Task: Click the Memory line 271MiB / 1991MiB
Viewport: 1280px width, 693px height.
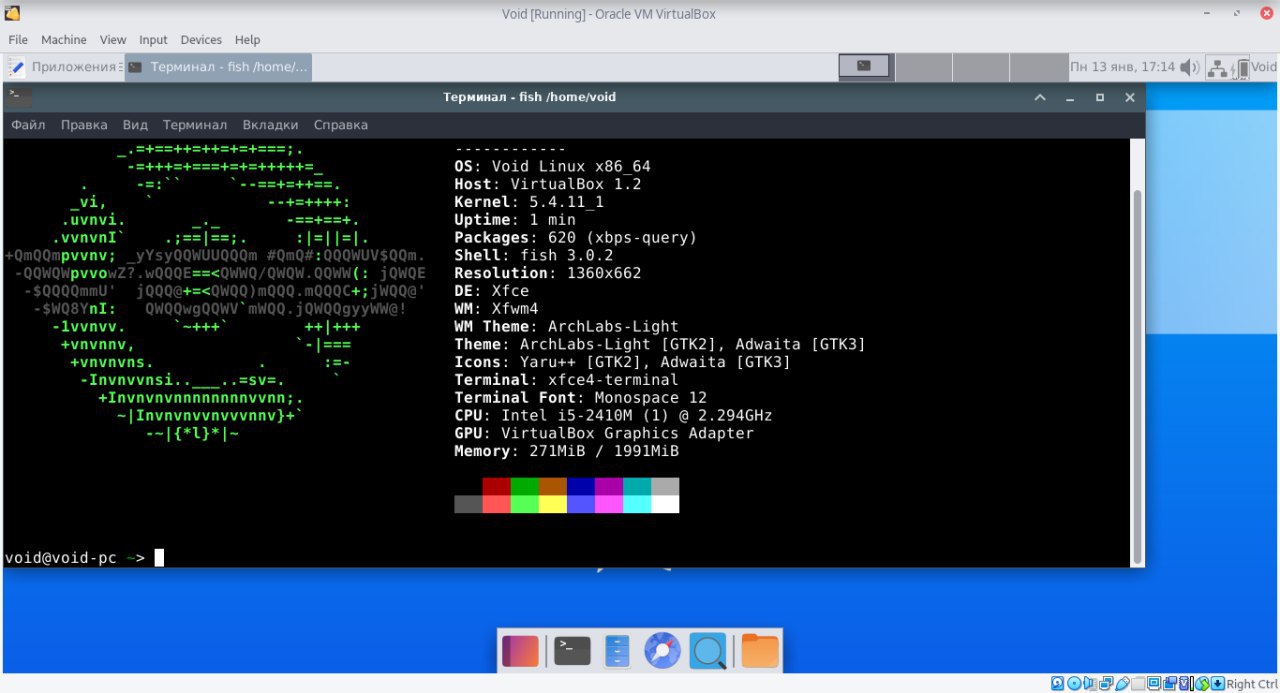Action: (566, 451)
